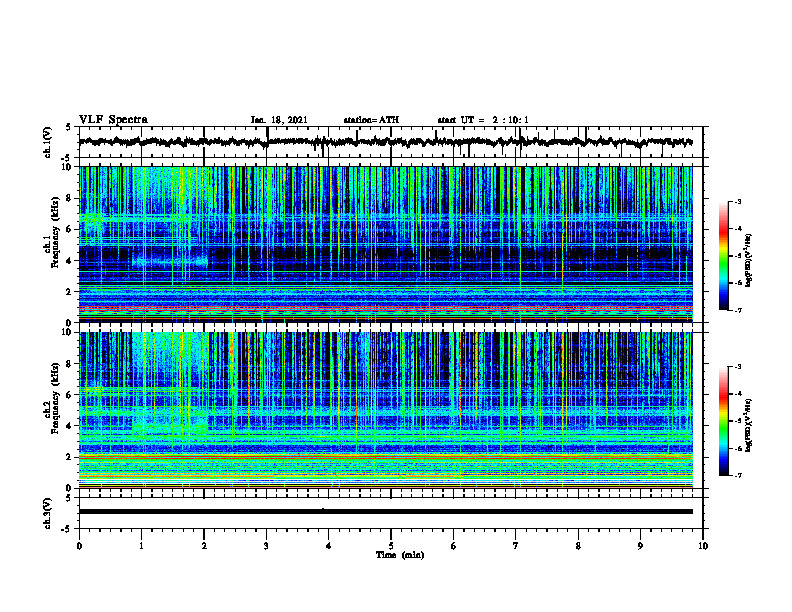Select the ch.2 "Frequency (kHz)" axis label

55,398
